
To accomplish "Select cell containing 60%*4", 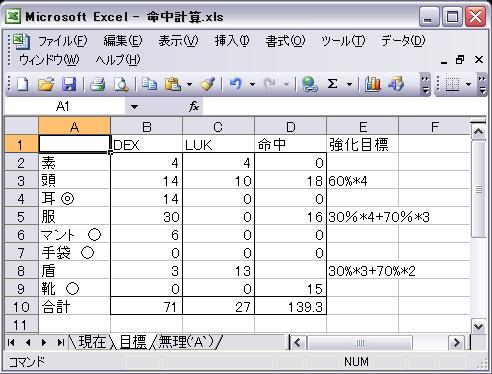I will coord(363,181).
